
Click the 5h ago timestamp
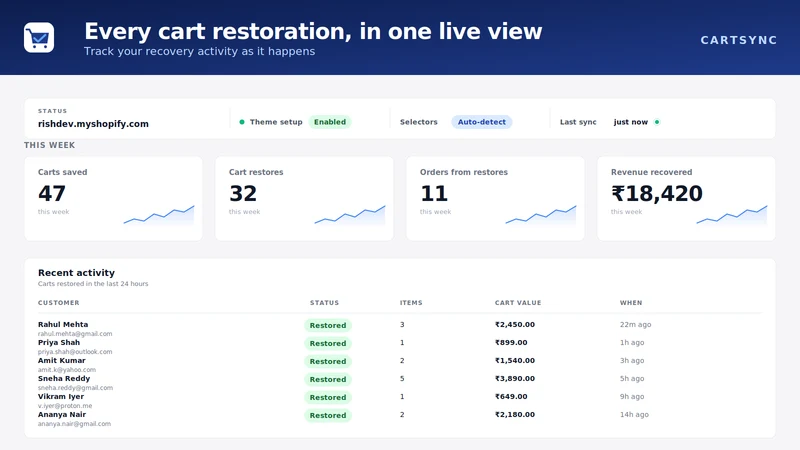[632, 379]
